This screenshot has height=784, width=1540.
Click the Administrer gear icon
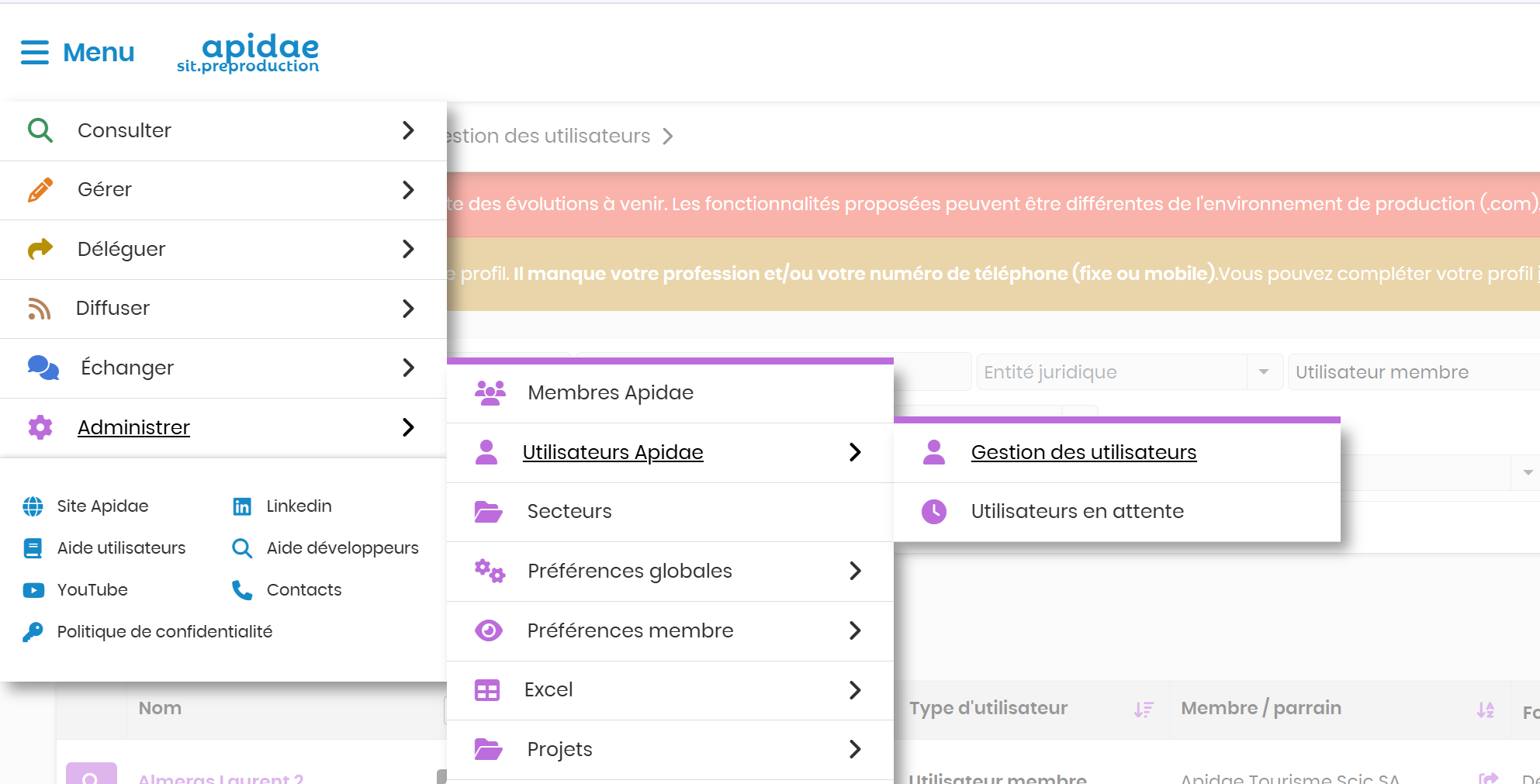(x=40, y=427)
